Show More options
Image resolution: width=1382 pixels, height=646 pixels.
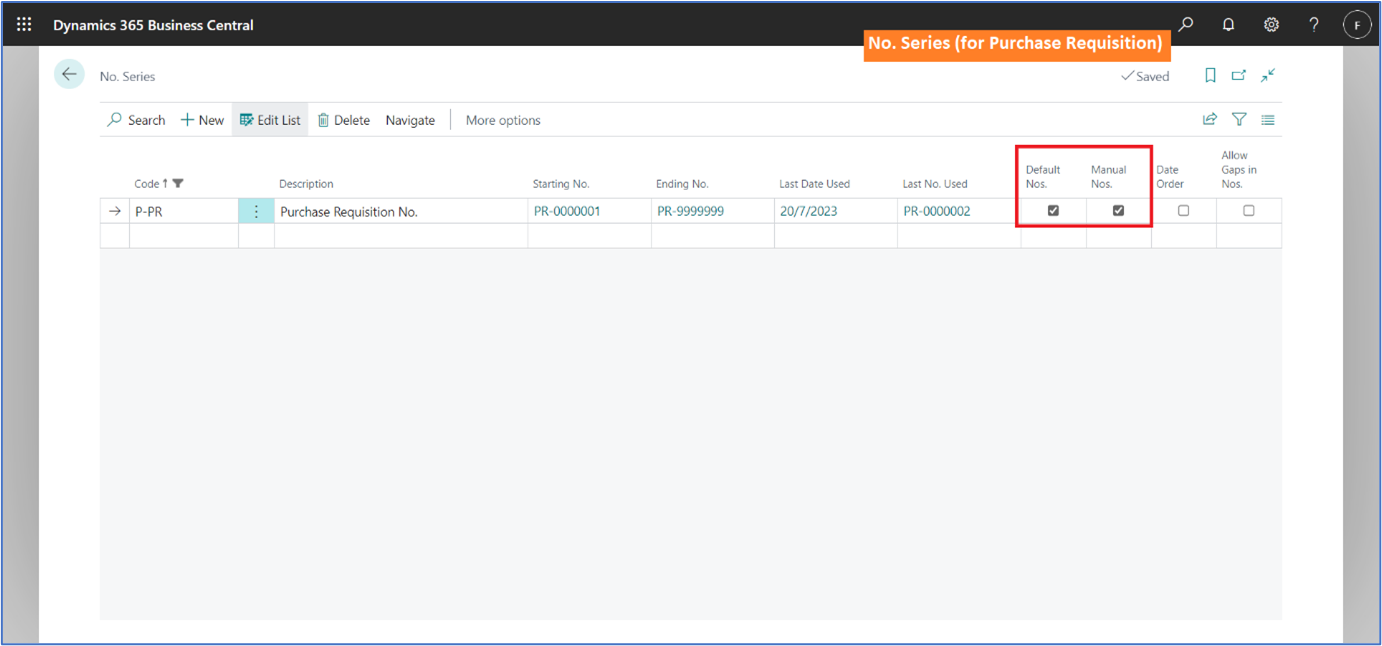(503, 120)
